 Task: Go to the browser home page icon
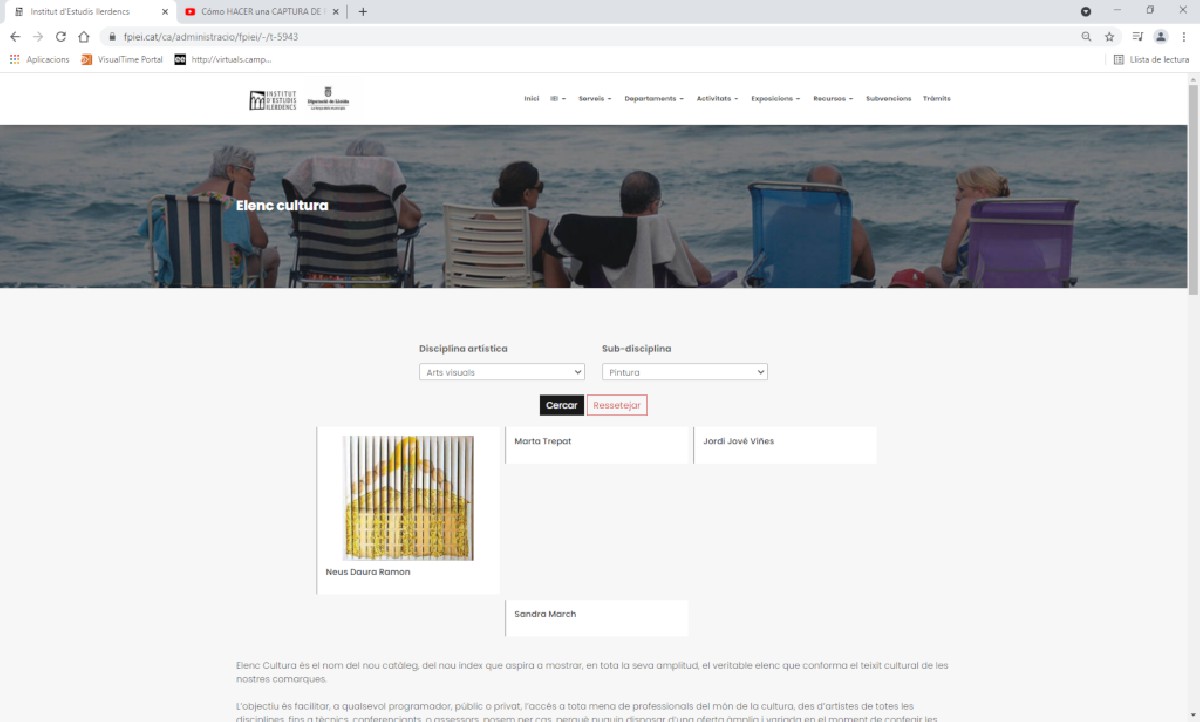pos(84,37)
